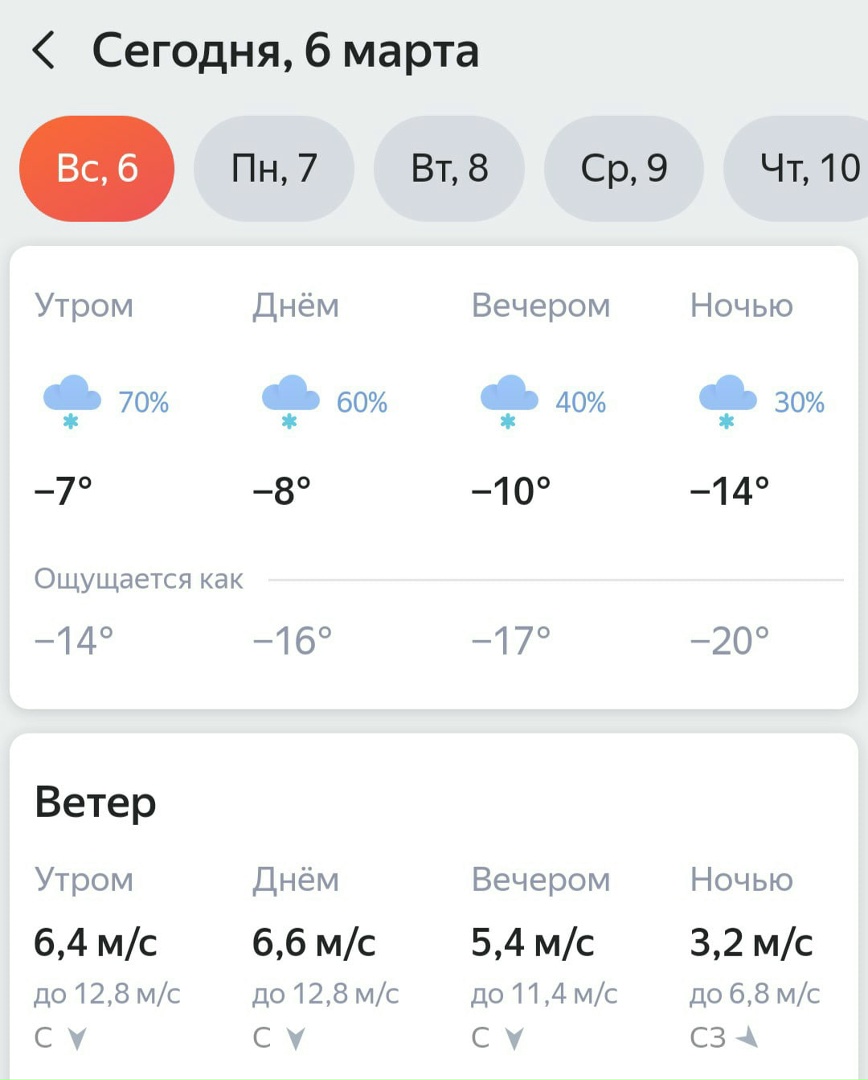Tap the morning wind direction arrow

coord(77,1039)
